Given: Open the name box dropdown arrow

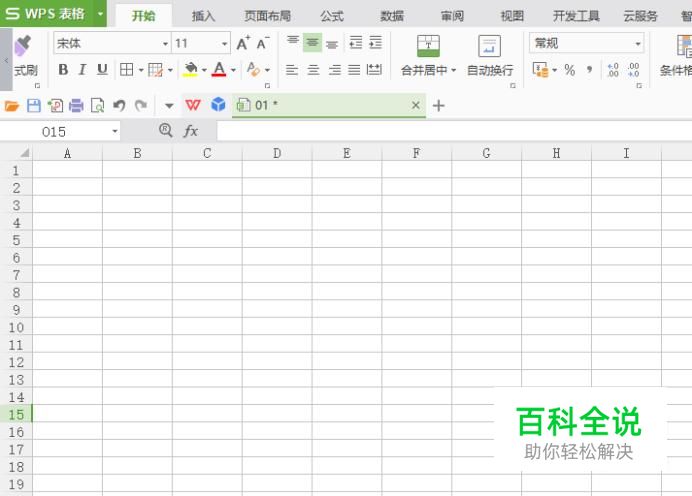Looking at the screenshot, I should [x=115, y=131].
